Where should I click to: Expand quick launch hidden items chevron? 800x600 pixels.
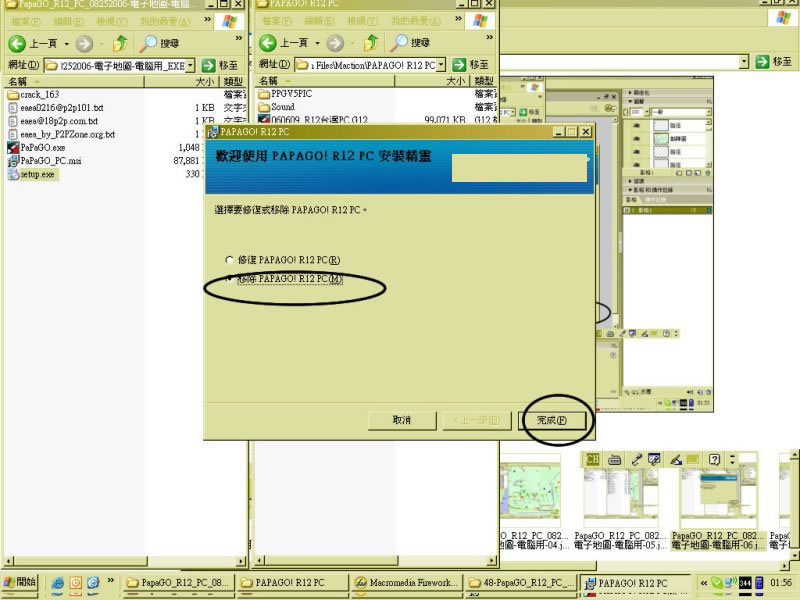[110, 580]
